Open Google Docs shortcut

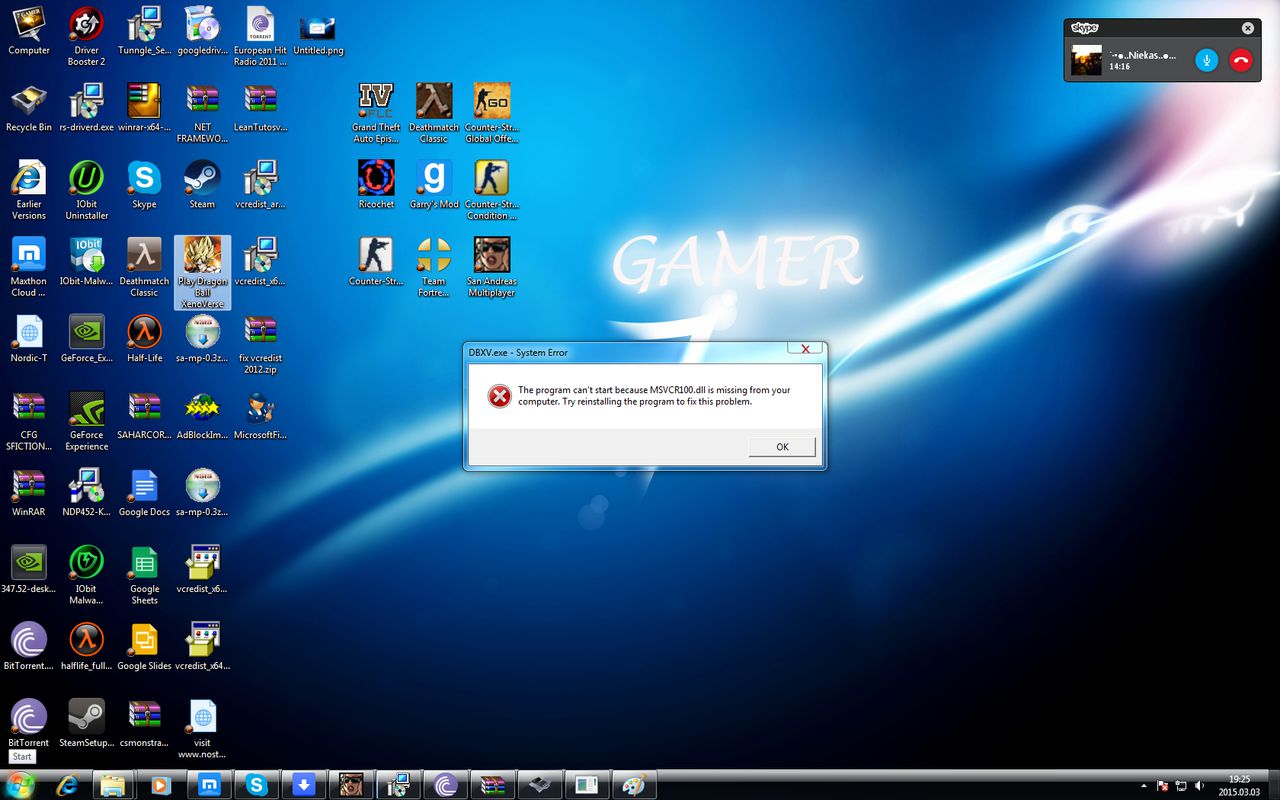coord(144,492)
